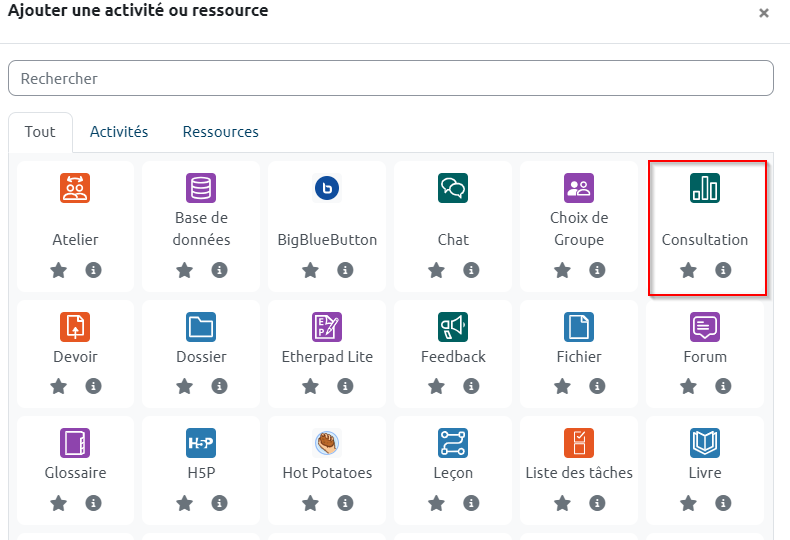The width and height of the screenshot is (790, 540).
Task: Pick the Forum activity icon
Action: [705, 327]
